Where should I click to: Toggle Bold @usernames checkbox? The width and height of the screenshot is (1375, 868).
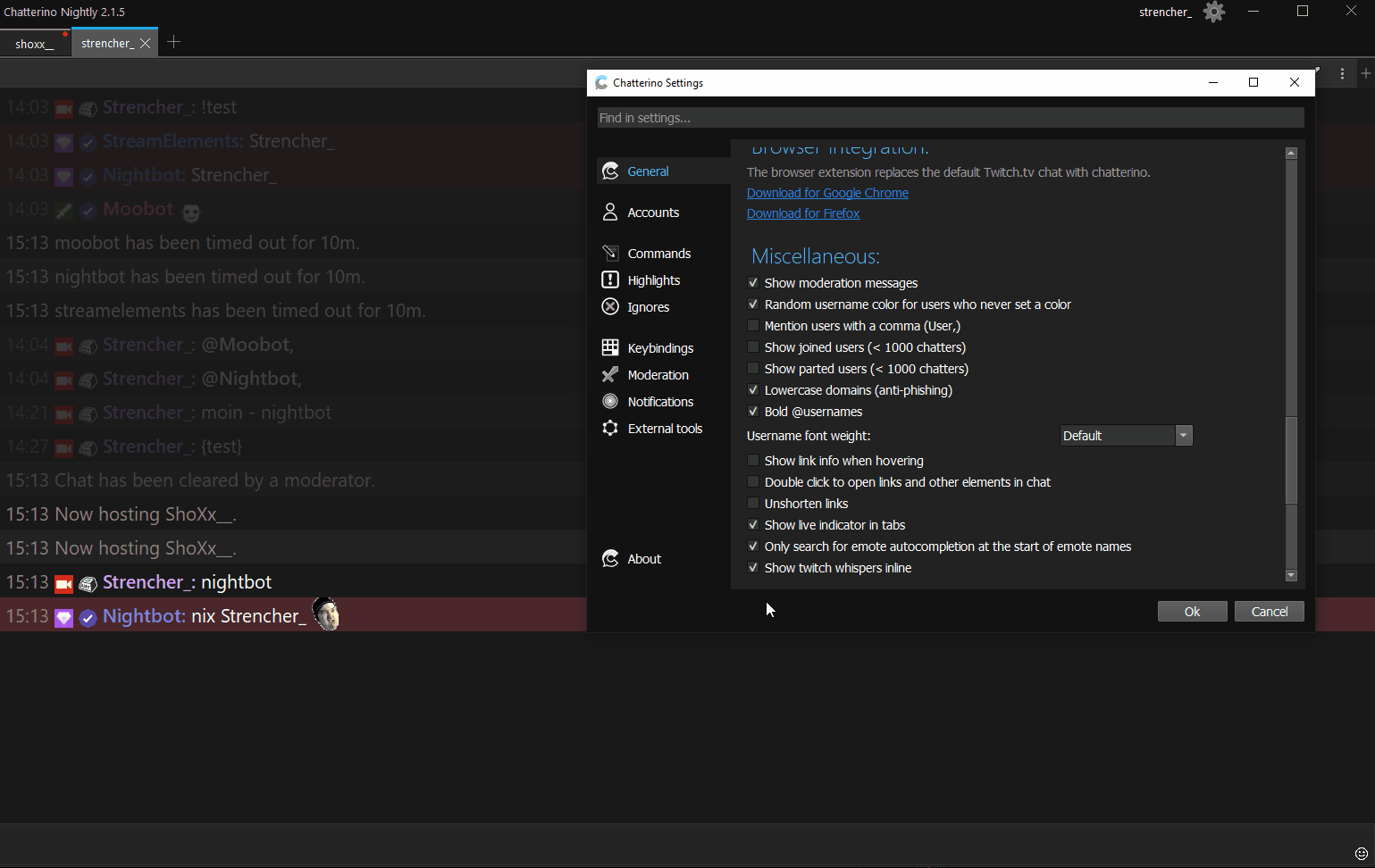[x=753, y=411]
